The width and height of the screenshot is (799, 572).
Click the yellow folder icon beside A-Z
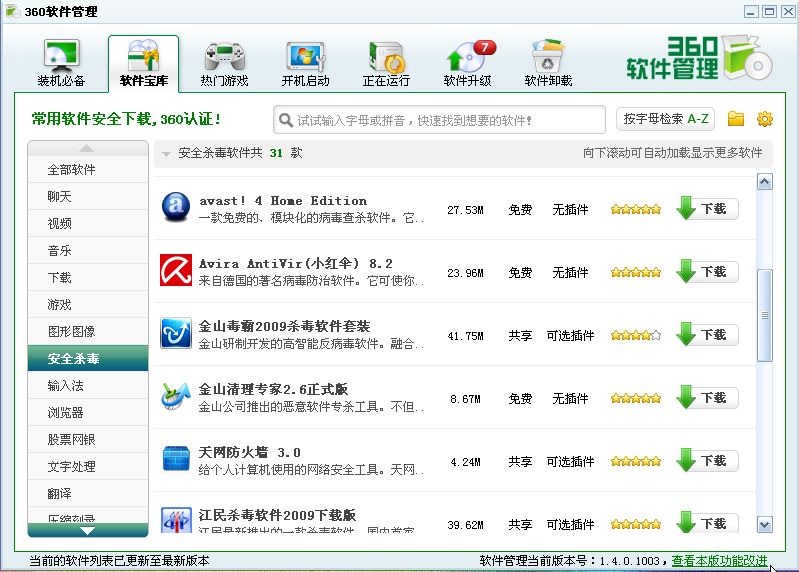coord(736,119)
